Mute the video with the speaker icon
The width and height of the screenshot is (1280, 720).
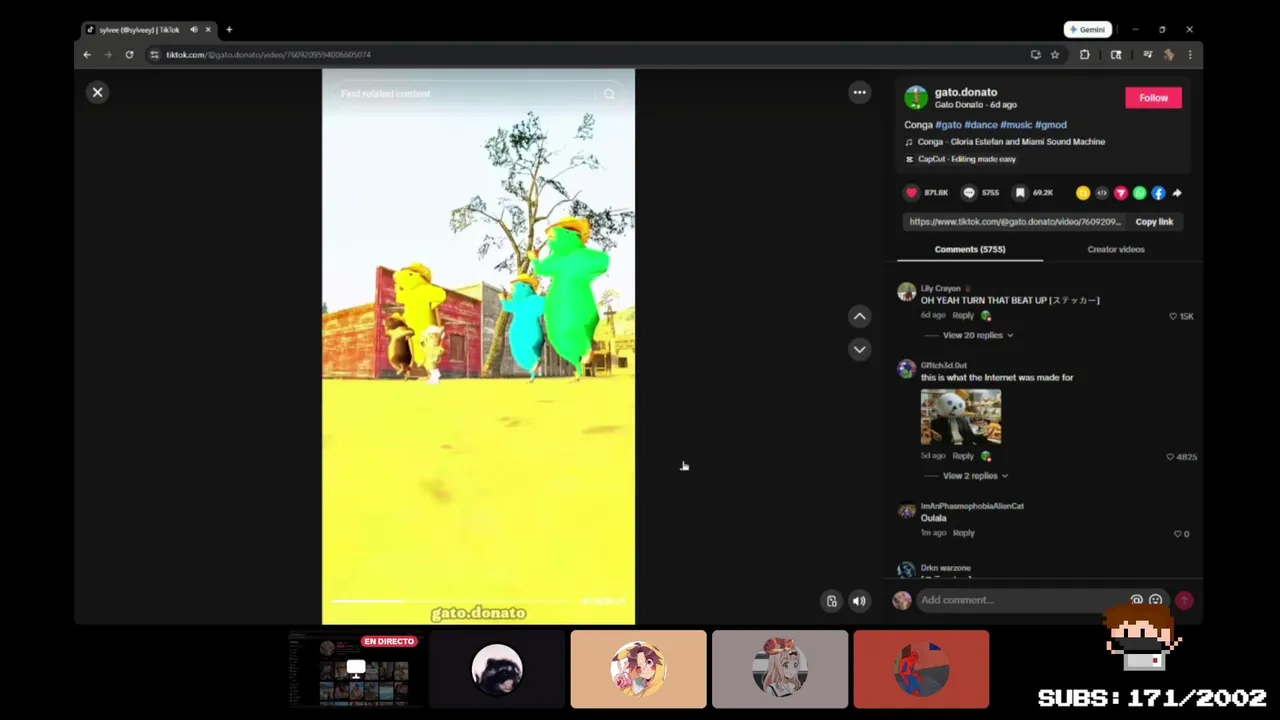tap(858, 601)
